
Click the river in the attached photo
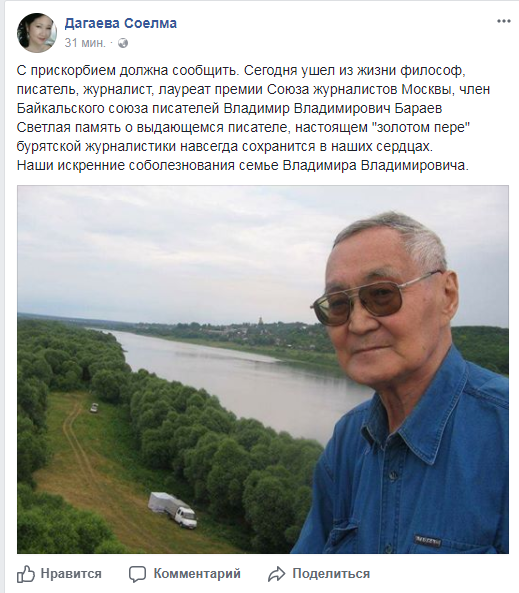242,374
